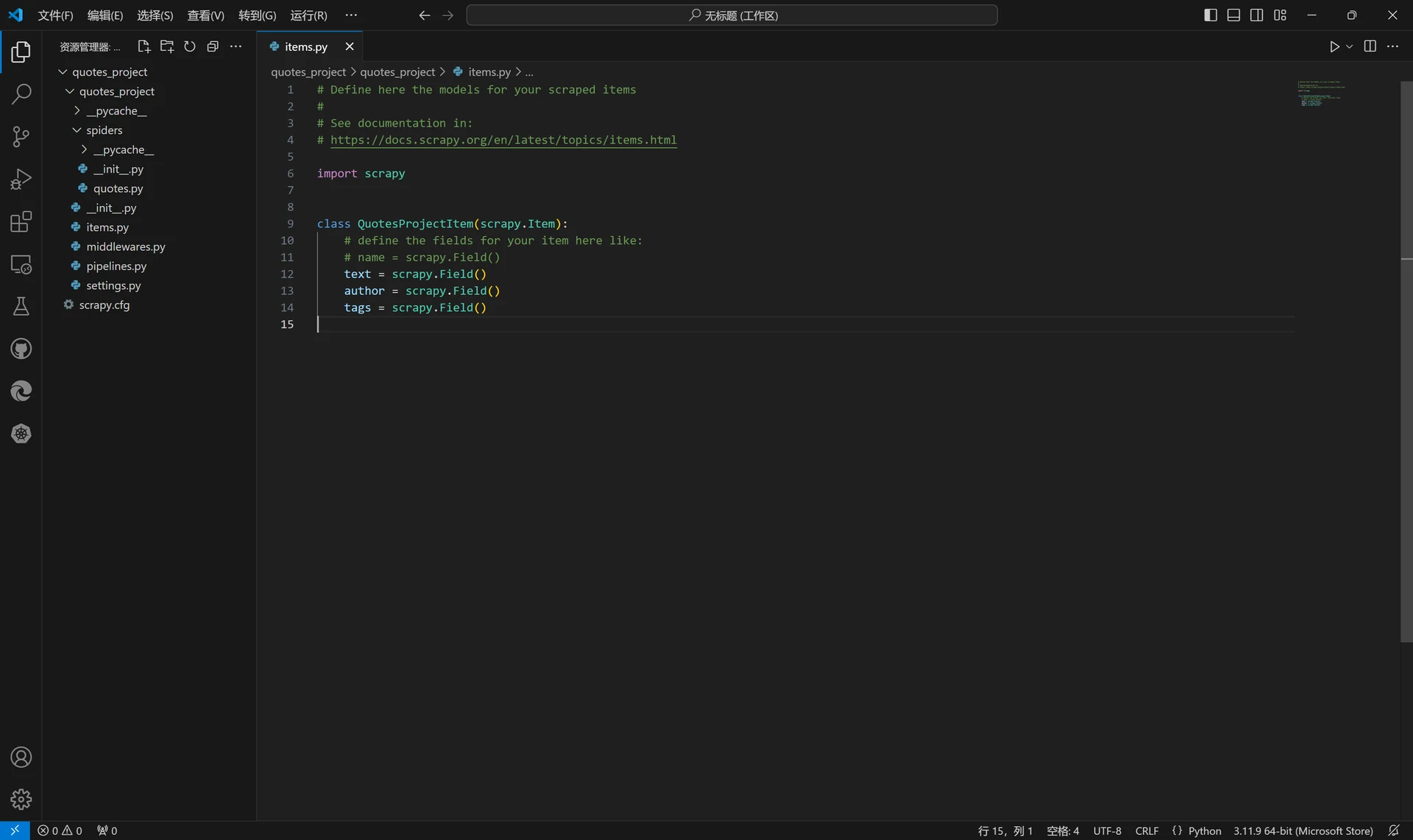Screen dimensions: 1413x840
Task: Click the New File icon in explorer
Action: (x=144, y=46)
